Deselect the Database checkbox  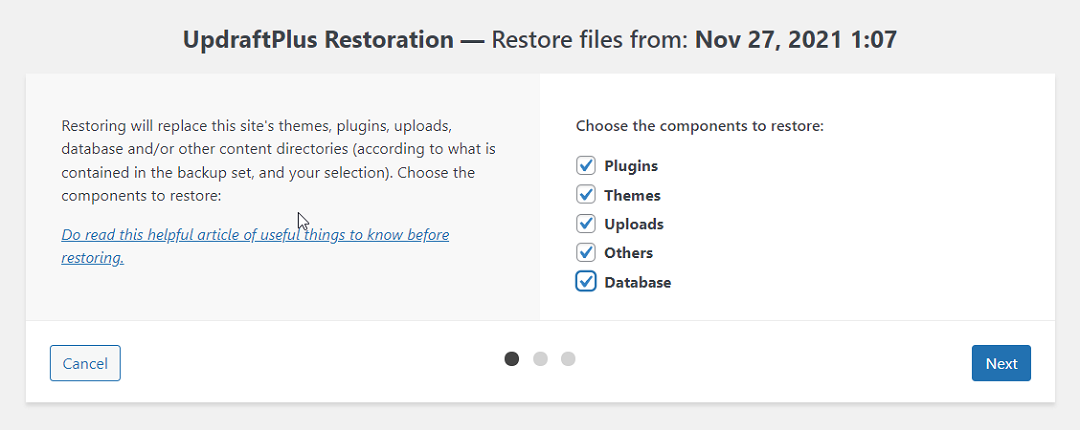tap(586, 282)
